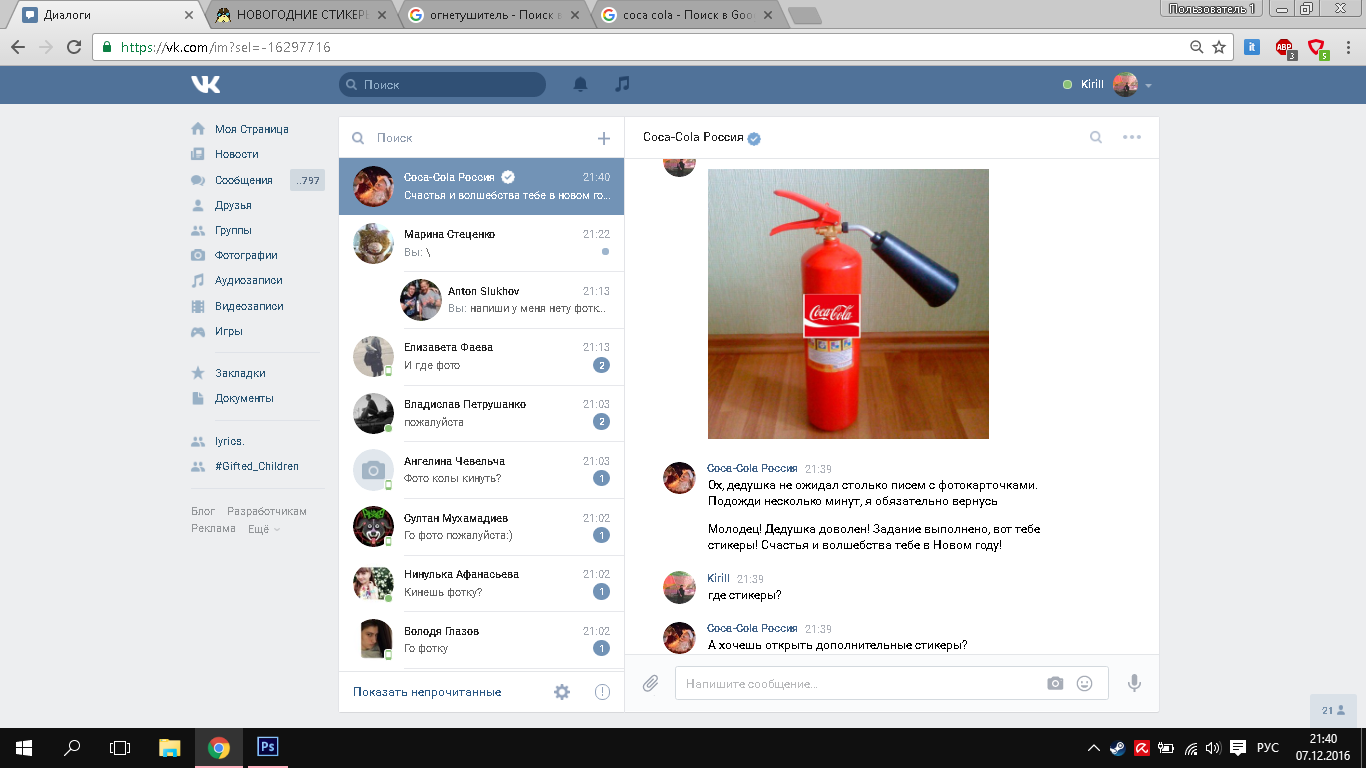Open Аудиозаписи in the sidebar

[x=249, y=281]
